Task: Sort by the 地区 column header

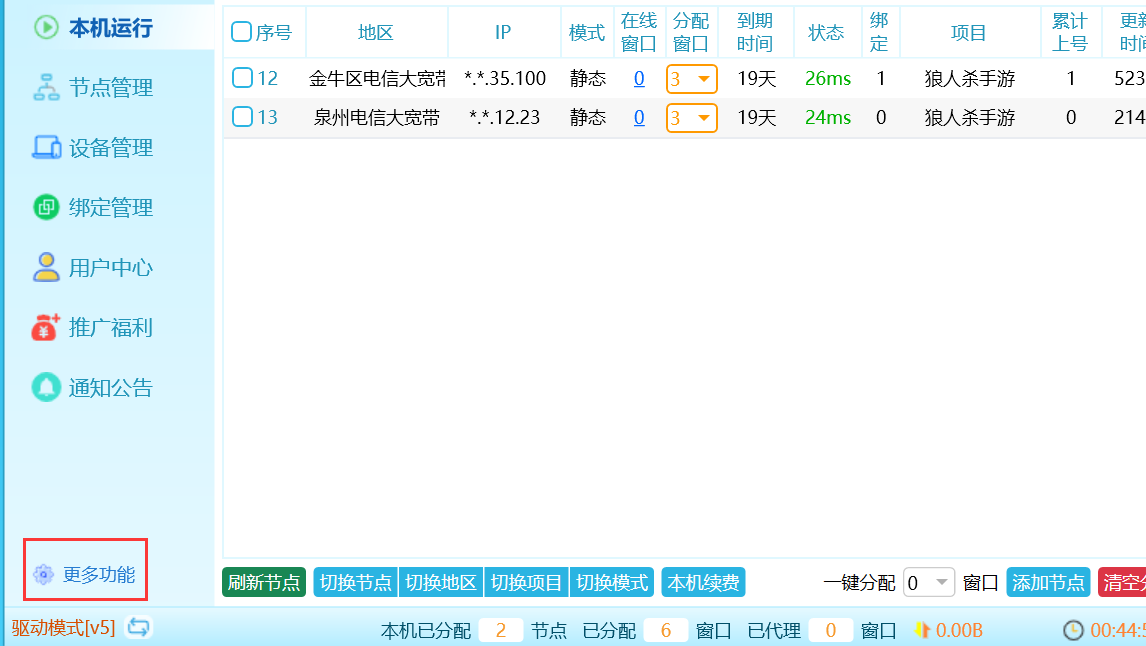Action: click(x=376, y=33)
